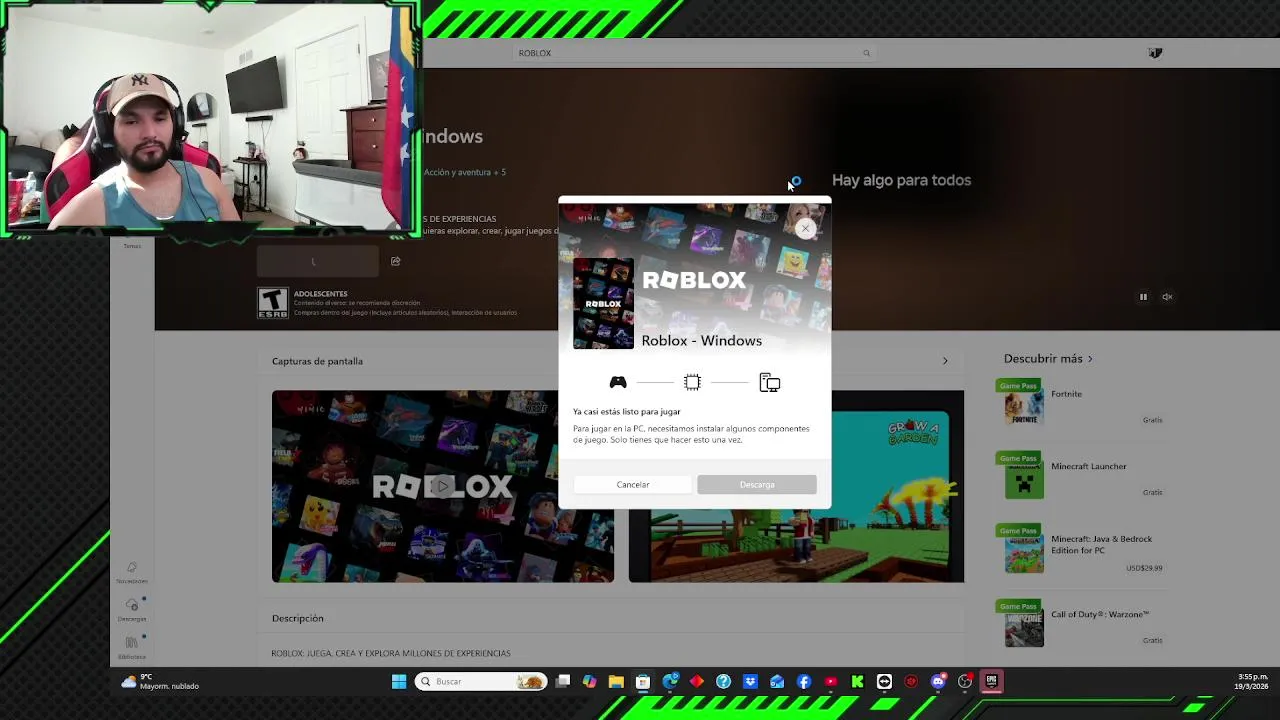Click the search magnifier icon in Store

pyautogui.click(x=866, y=53)
